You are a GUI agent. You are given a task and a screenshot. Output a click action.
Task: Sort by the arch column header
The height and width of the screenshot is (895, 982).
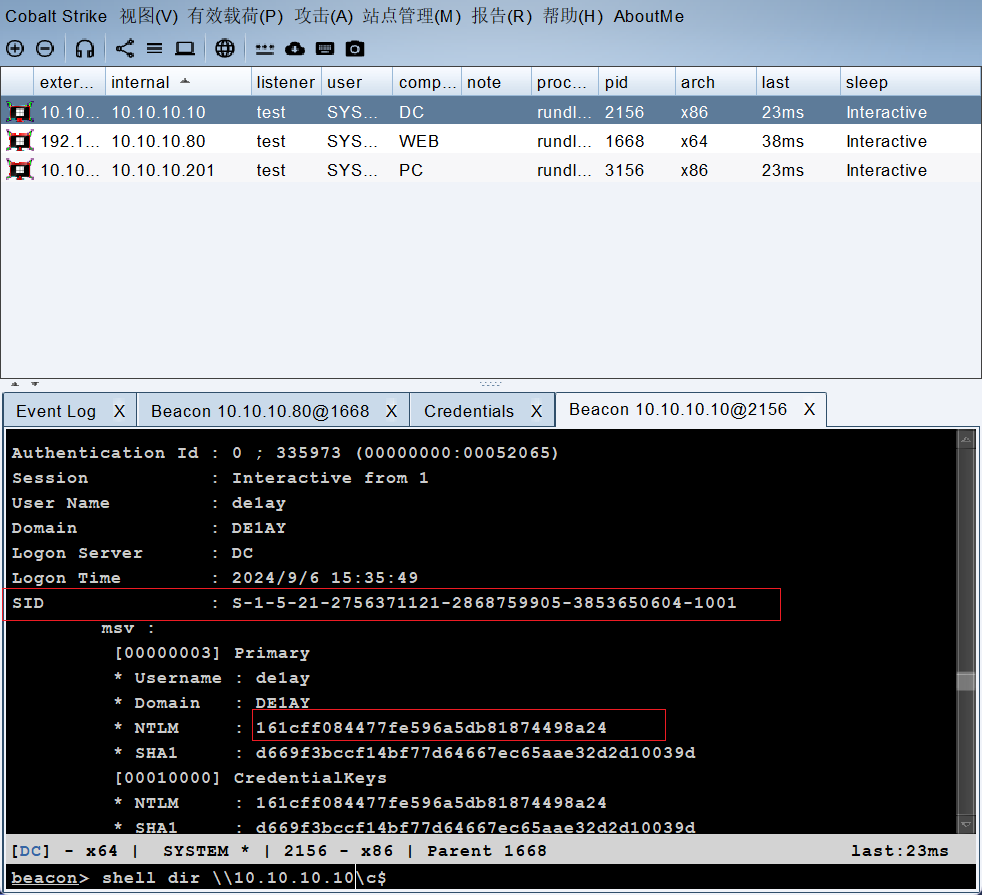pyautogui.click(x=715, y=82)
